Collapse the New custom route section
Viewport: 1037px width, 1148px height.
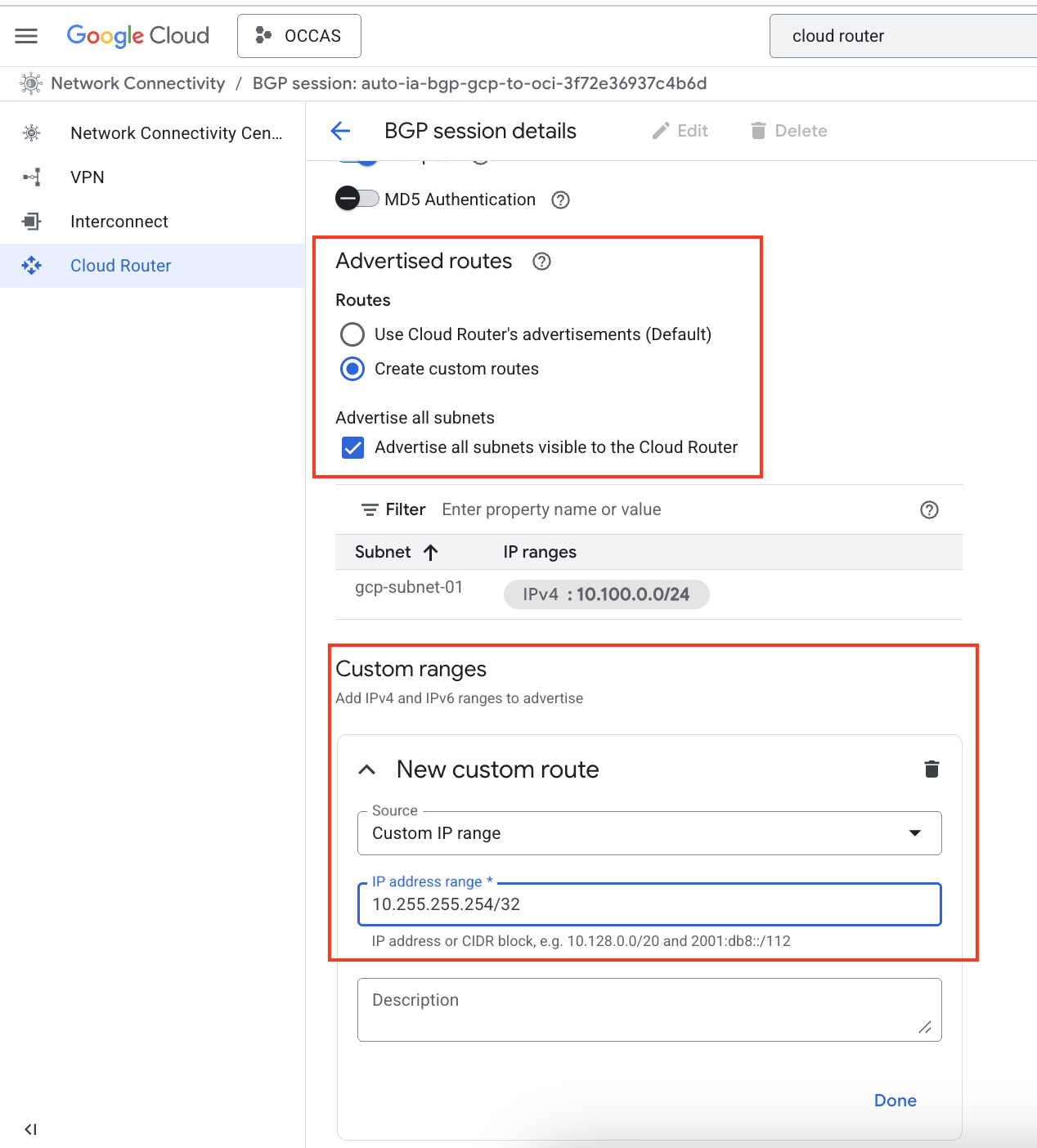(367, 769)
